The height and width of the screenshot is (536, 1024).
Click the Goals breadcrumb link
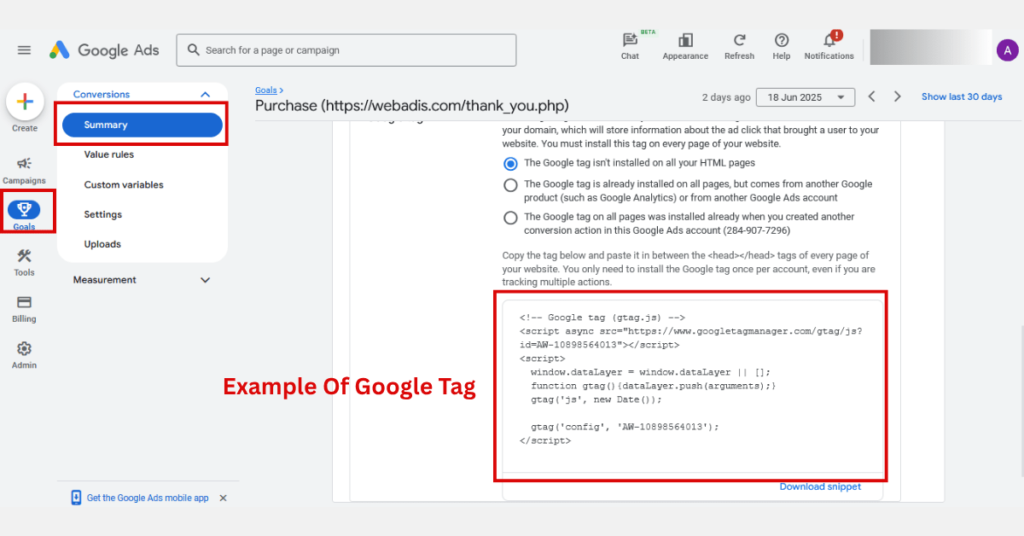[x=266, y=90]
